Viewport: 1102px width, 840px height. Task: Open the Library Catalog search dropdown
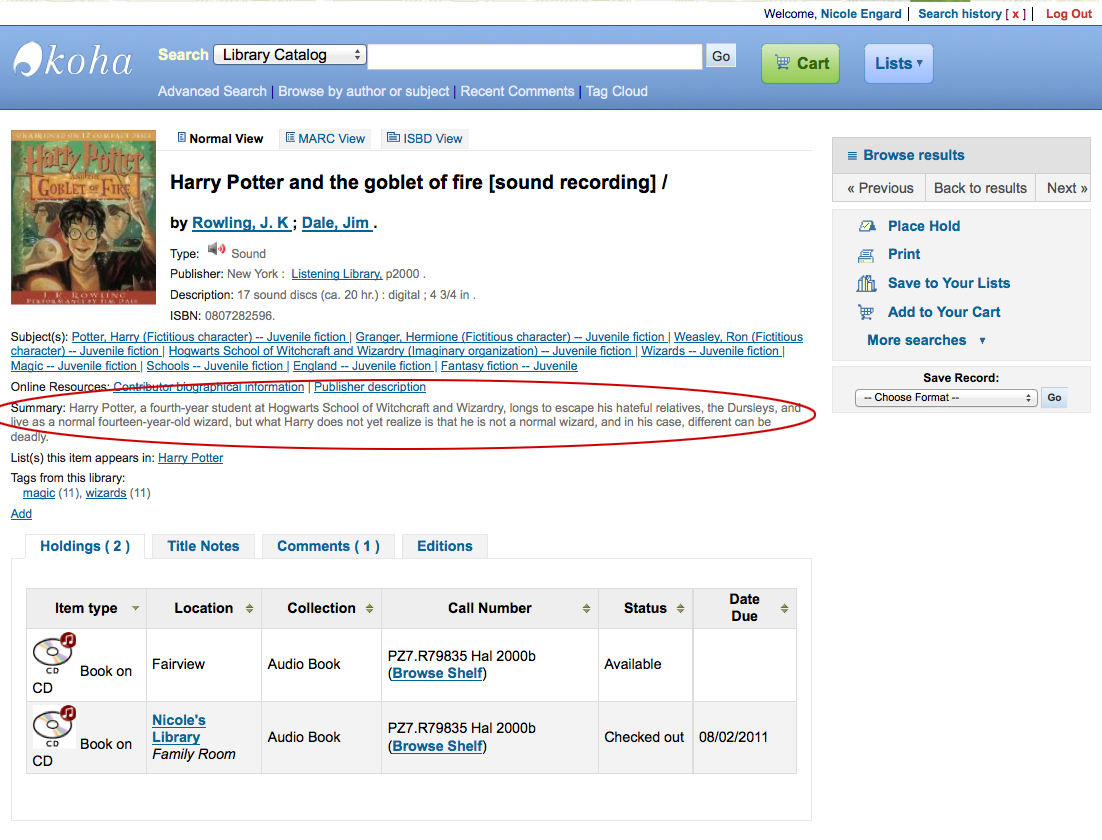click(290, 55)
